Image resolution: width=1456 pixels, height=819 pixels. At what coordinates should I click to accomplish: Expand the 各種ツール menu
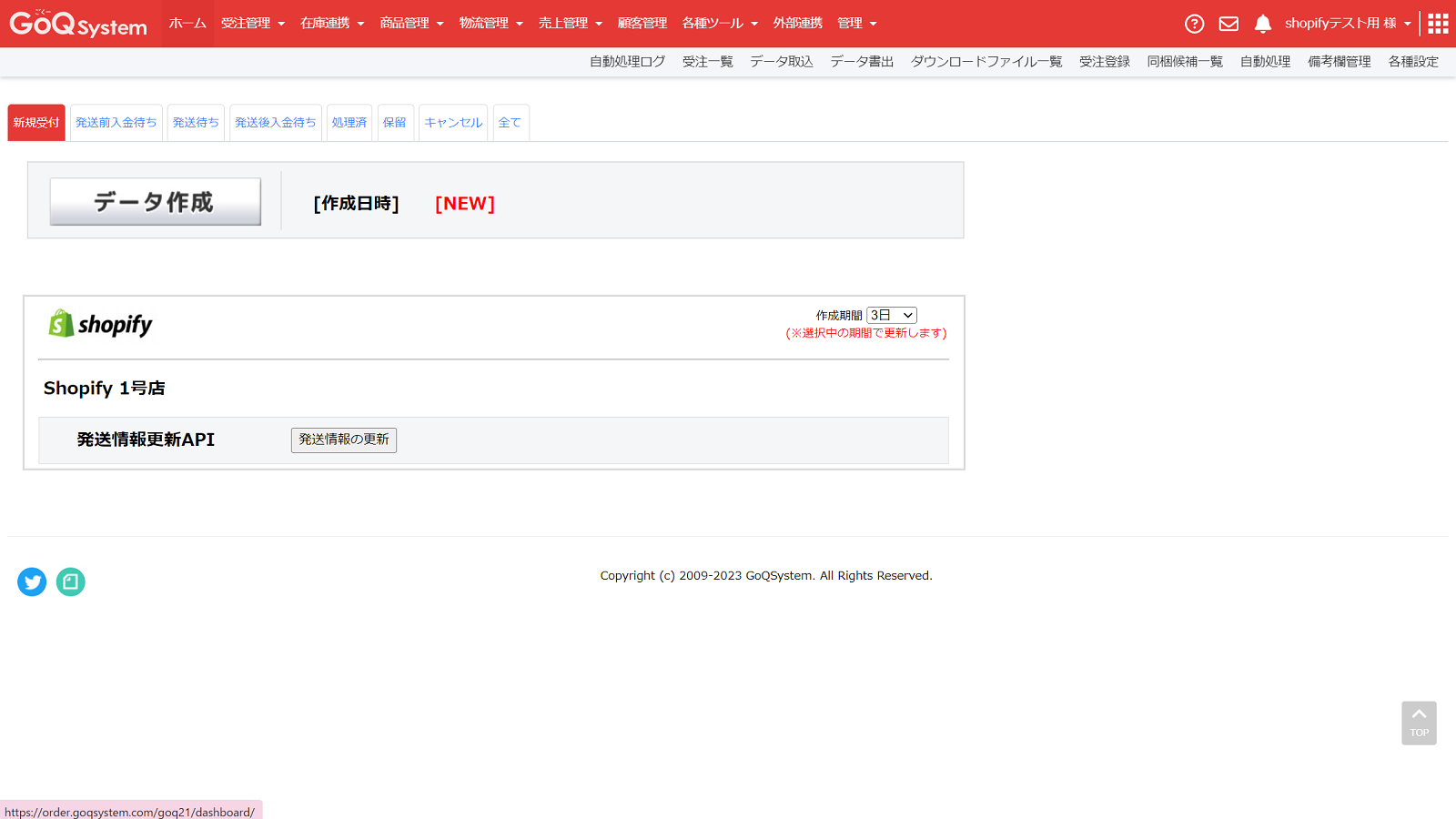(x=720, y=24)
